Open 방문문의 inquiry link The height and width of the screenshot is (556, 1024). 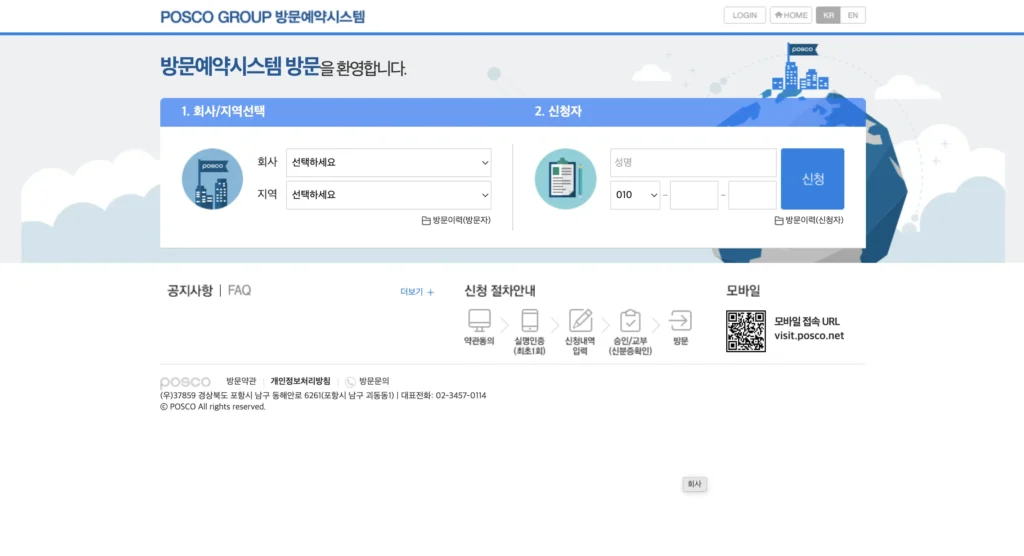pyautogui.click(x=374, y=381)
